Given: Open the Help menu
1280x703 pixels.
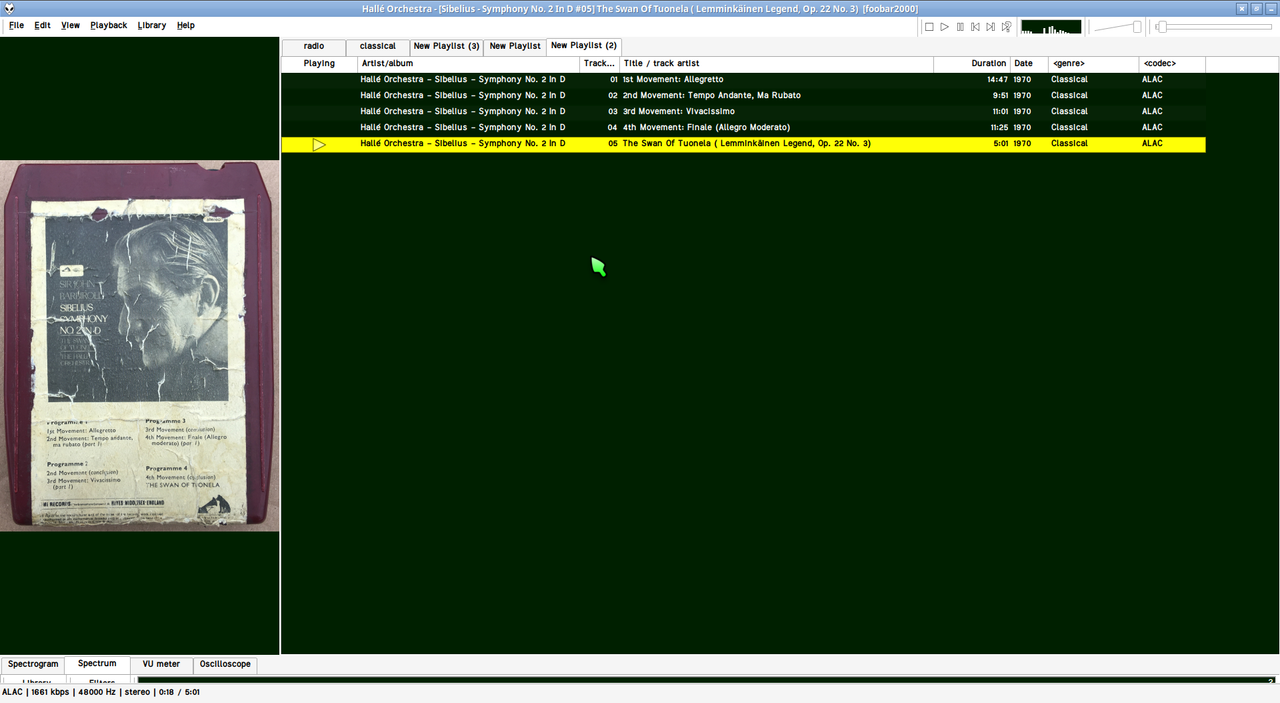Looking at the screenshot, I should (186, 25).
